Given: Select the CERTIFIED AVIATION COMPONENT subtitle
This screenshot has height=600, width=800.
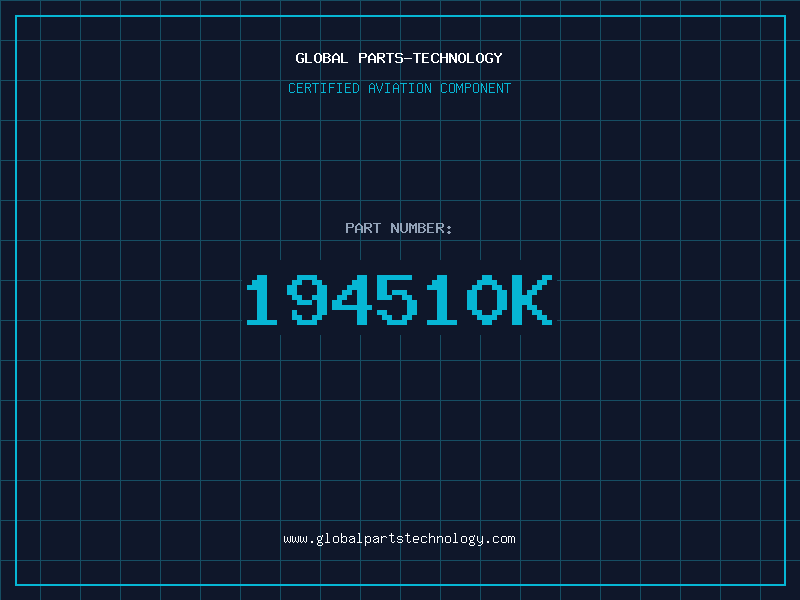Looking at the screenshot, I should click(399, 88).
